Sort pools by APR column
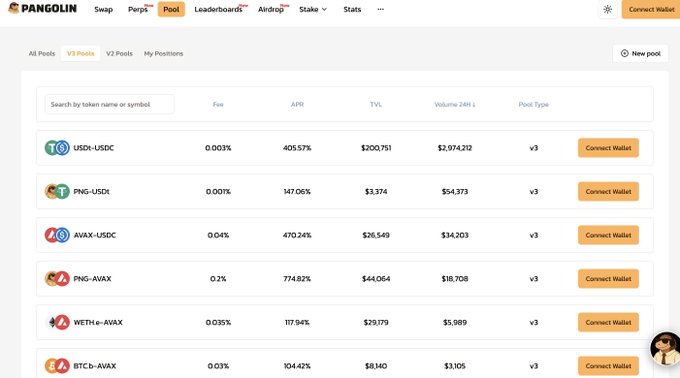680x378 pixels. pyautogui.click(x=297, y=104)
